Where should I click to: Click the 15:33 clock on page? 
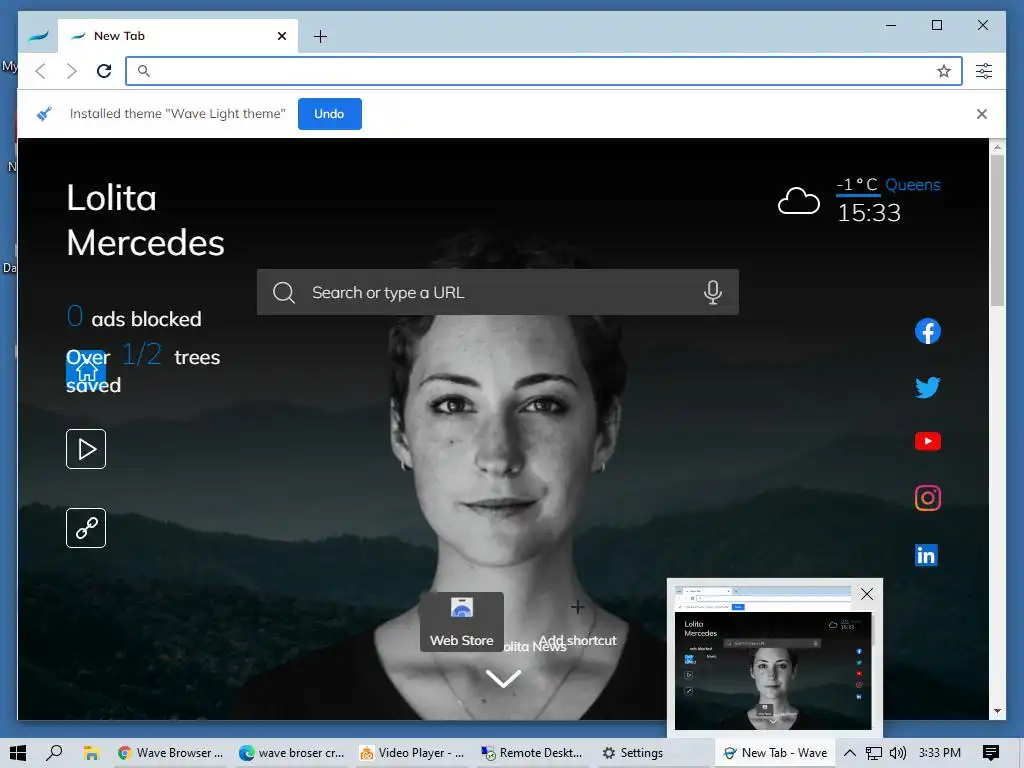point(869,213)
